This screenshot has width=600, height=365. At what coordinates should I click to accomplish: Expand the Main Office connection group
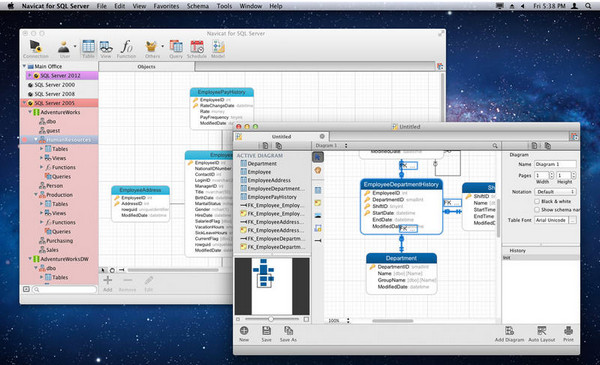point(24,66)
